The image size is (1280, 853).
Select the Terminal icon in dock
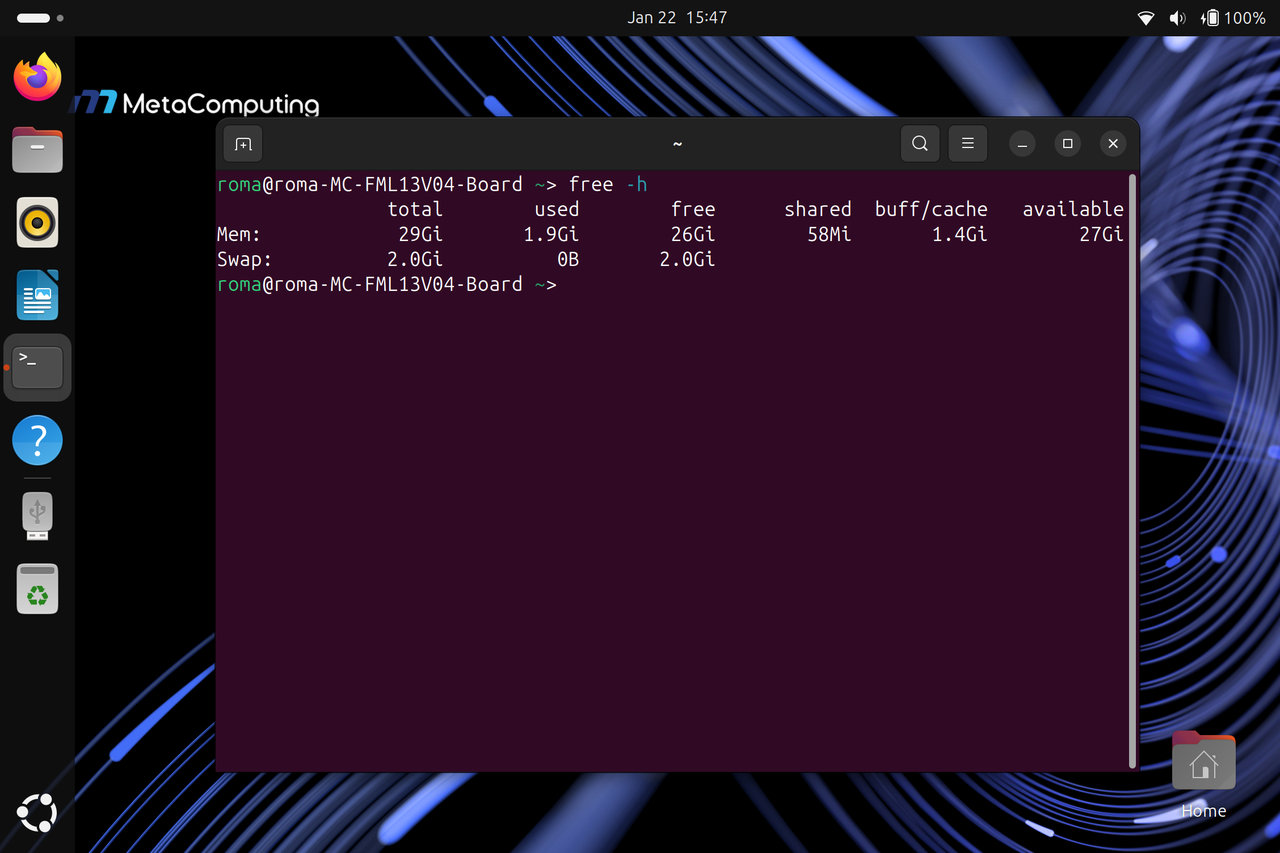(x=37, y=367)
